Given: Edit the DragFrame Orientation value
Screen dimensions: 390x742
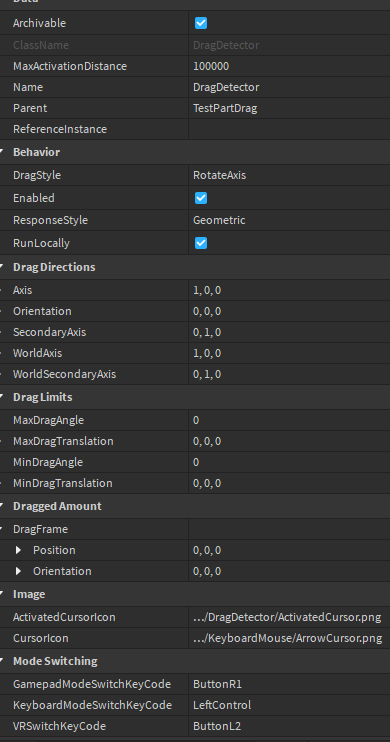Looking at the screenshot, I should 289,571.
